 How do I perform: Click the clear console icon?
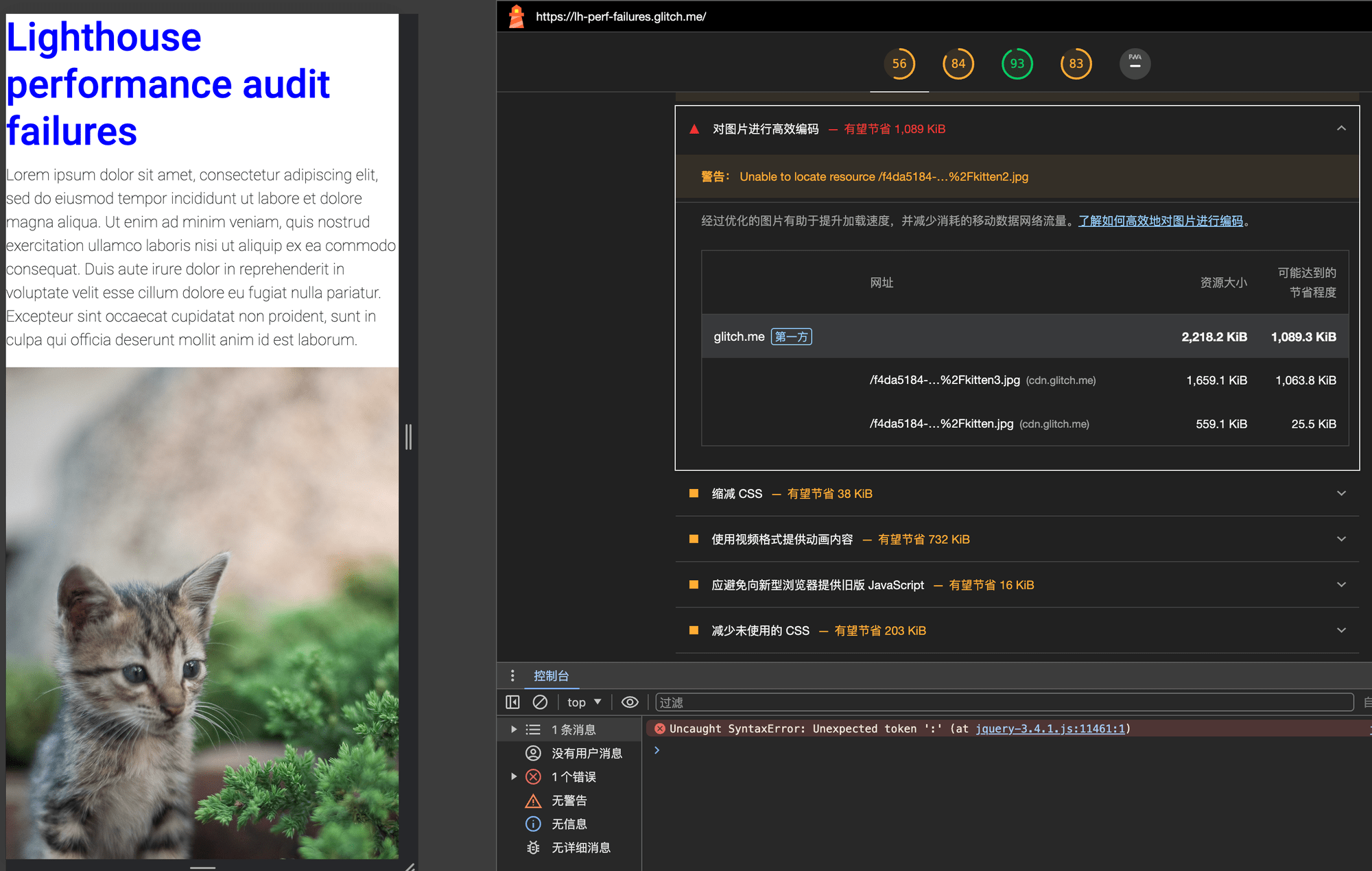click(x=540, y=702)
